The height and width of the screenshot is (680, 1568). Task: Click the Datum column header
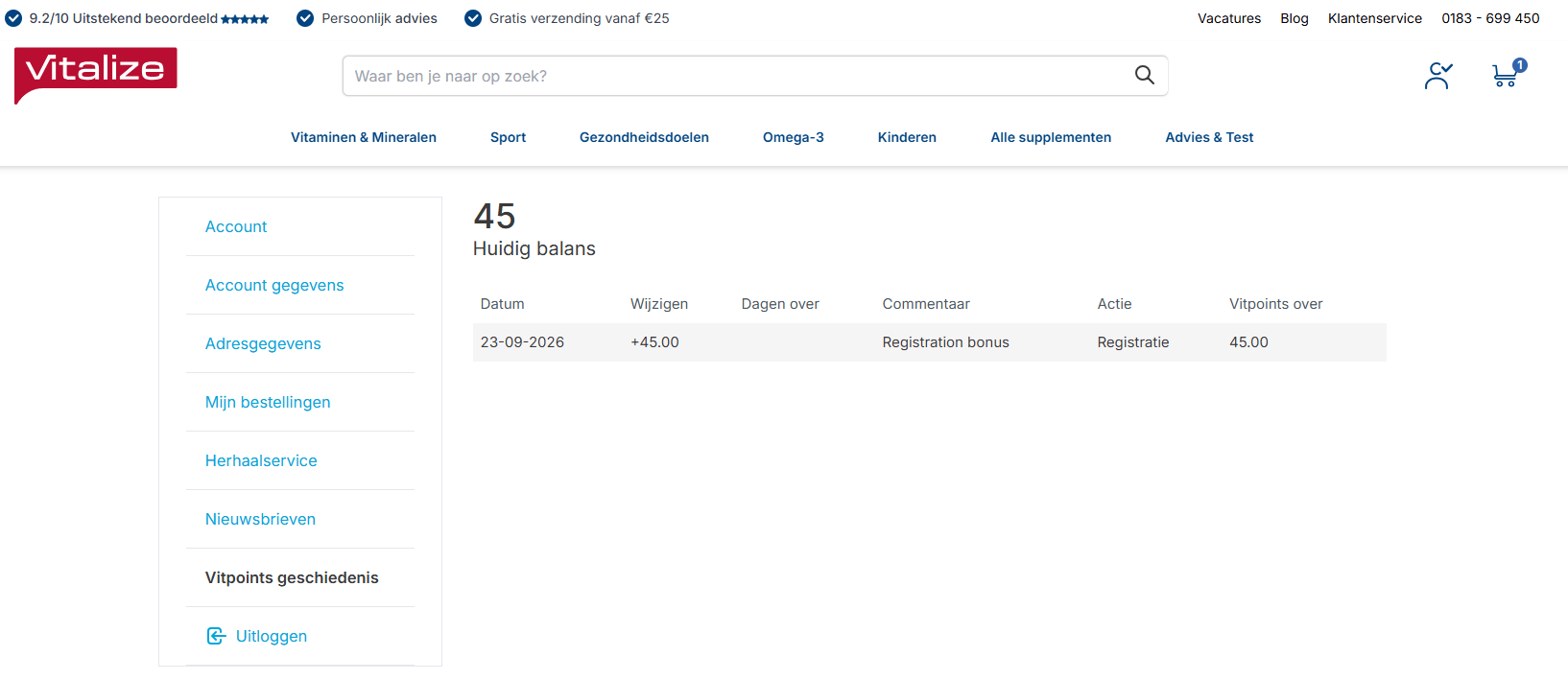502,304
